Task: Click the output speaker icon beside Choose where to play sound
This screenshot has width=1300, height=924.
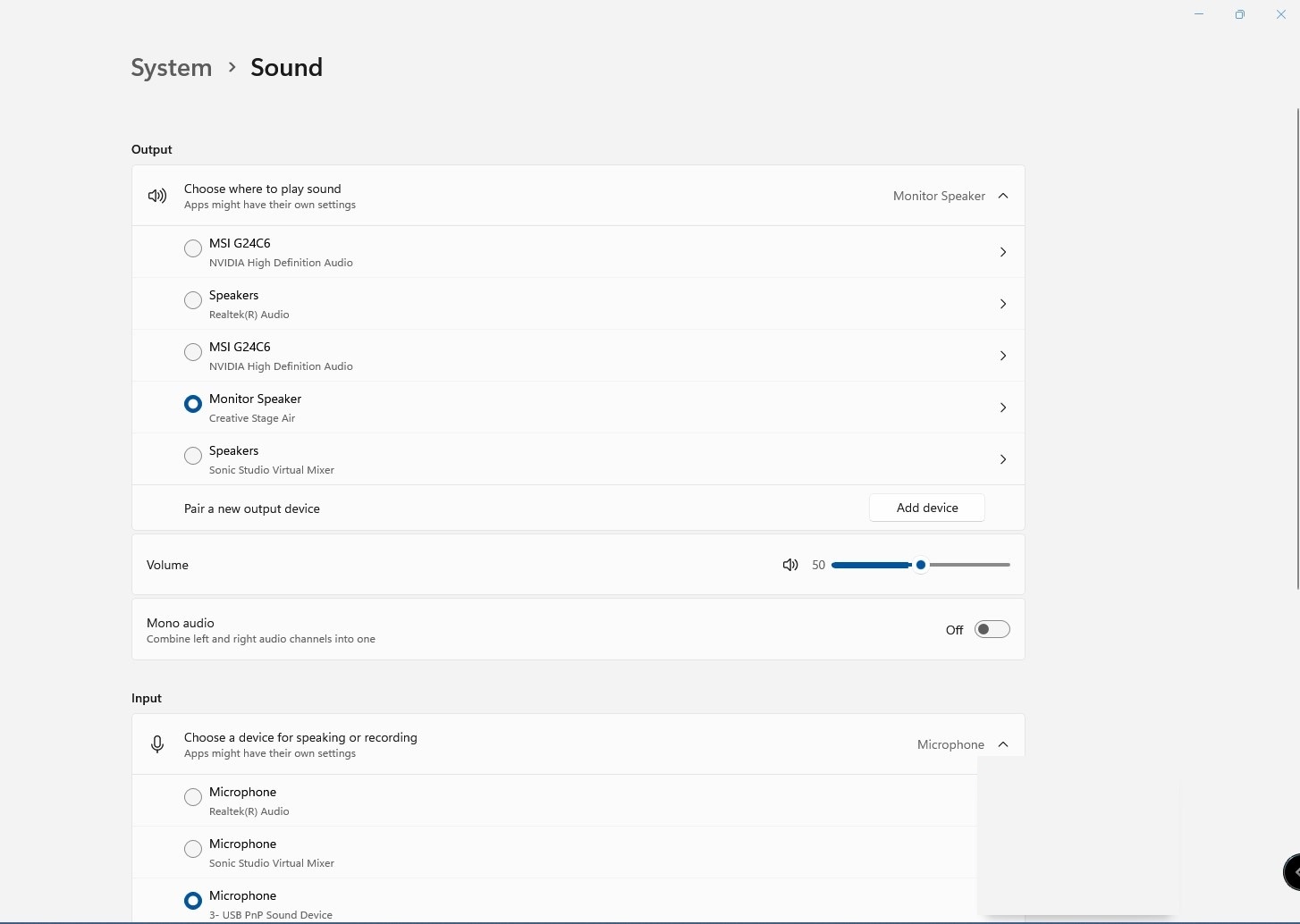Action: tap(157, 196)
